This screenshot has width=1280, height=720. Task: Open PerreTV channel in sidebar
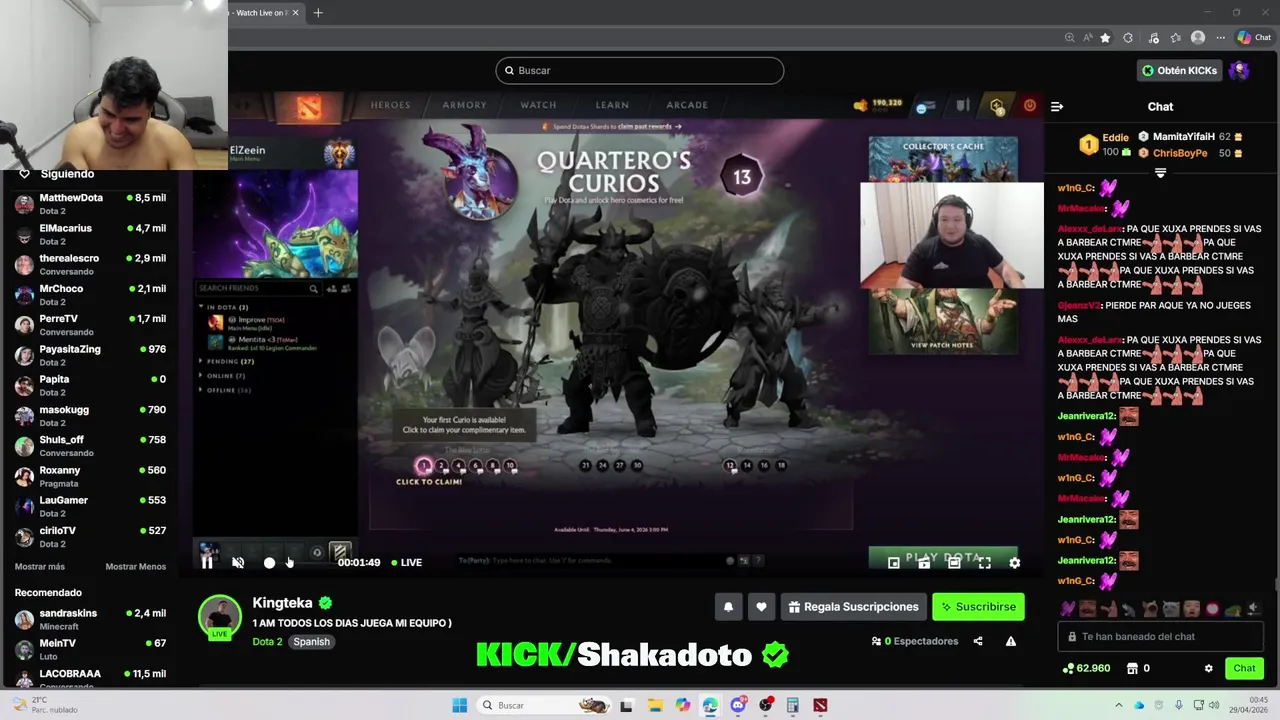(x=90, y=325)
